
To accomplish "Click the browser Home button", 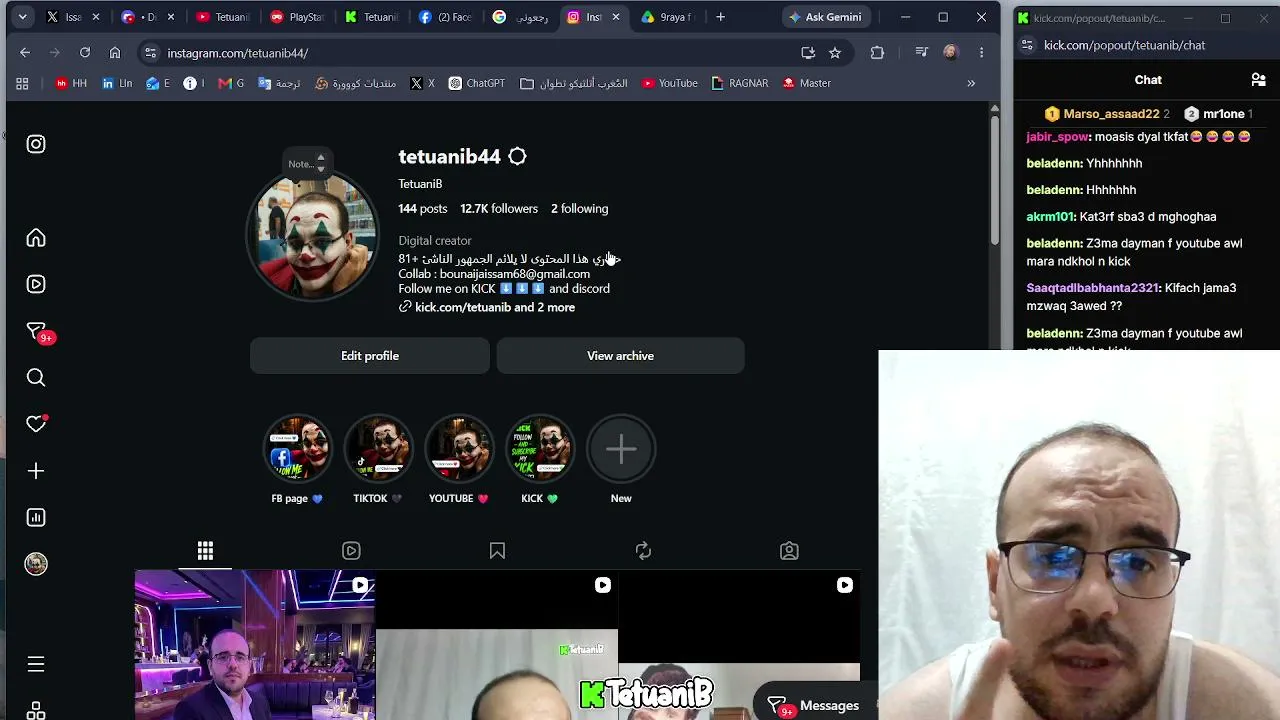I will coord(115,53).
